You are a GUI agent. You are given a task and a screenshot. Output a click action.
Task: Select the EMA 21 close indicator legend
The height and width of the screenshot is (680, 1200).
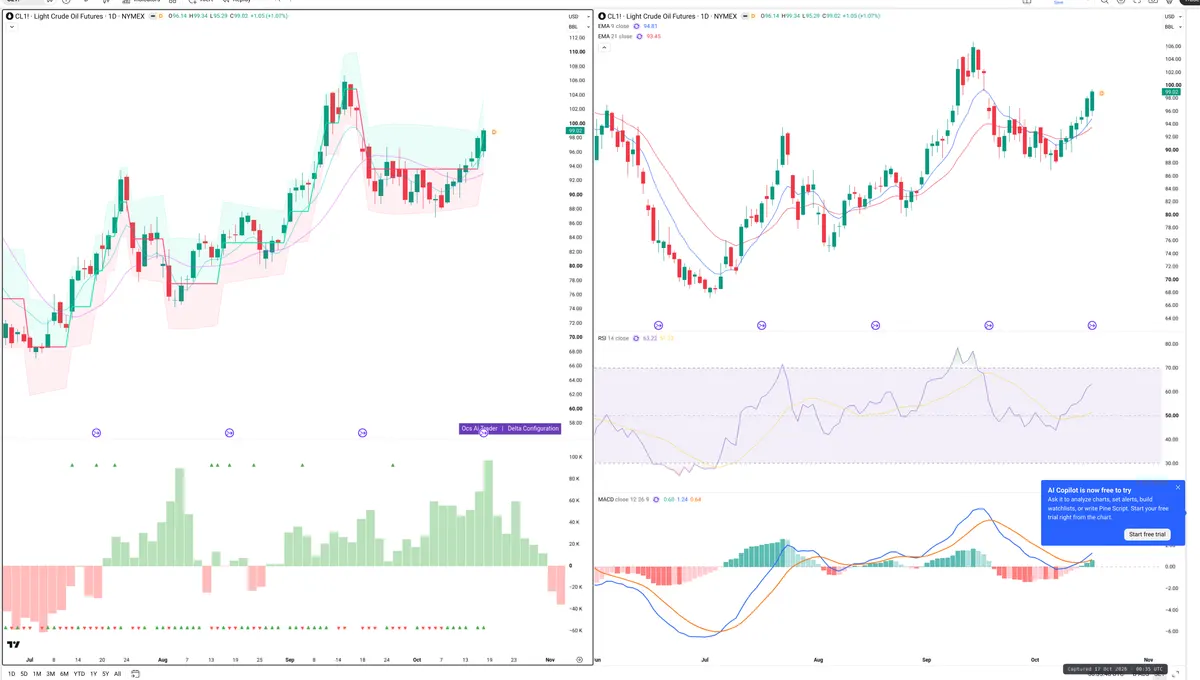point(616,36)
